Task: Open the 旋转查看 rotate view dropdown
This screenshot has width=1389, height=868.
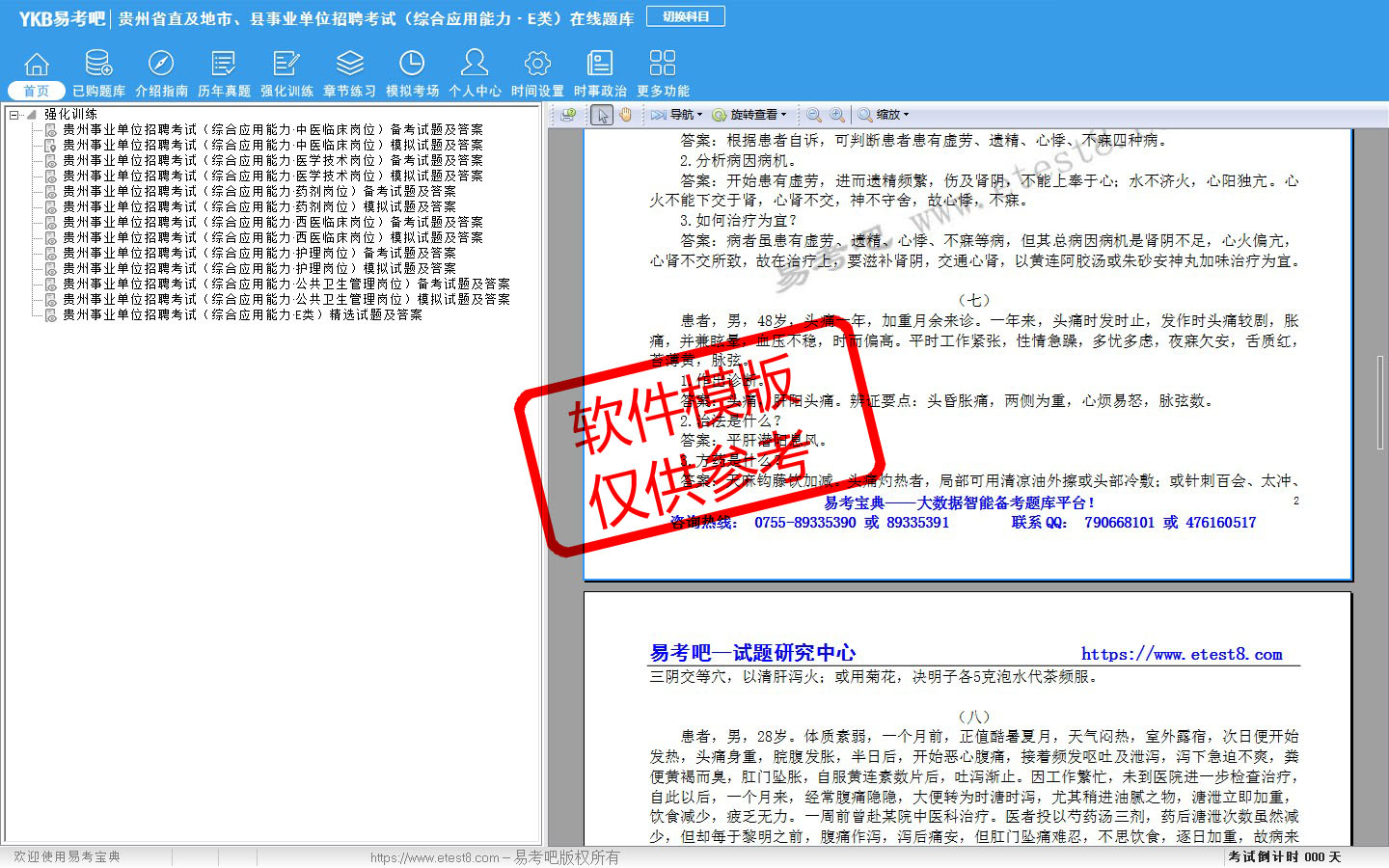Action: click(750, 115)
